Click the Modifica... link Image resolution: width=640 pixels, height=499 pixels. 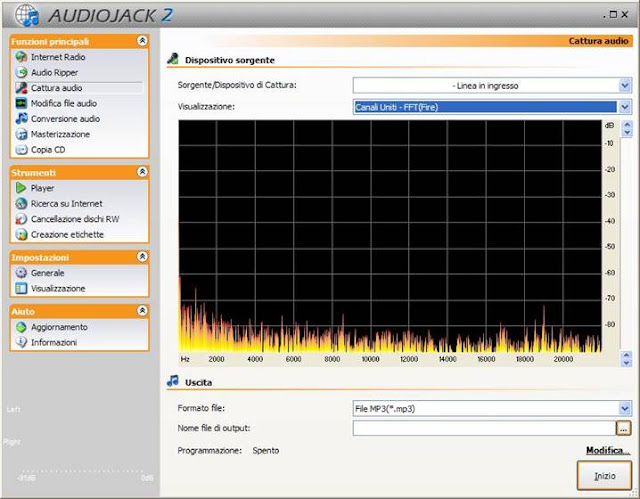[x=607, y=450]
